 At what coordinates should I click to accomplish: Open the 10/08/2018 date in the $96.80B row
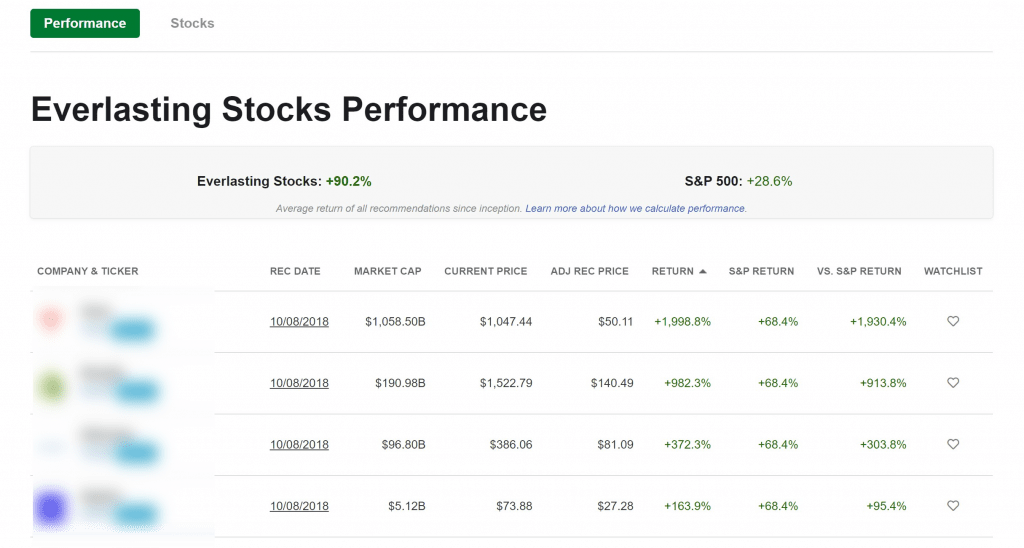coord(299,444)
